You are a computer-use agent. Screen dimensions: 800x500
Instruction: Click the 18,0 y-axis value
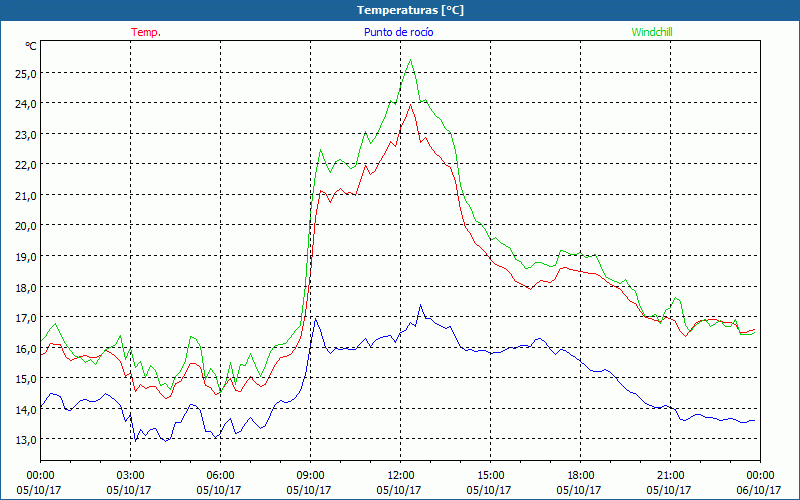[26, 287]
